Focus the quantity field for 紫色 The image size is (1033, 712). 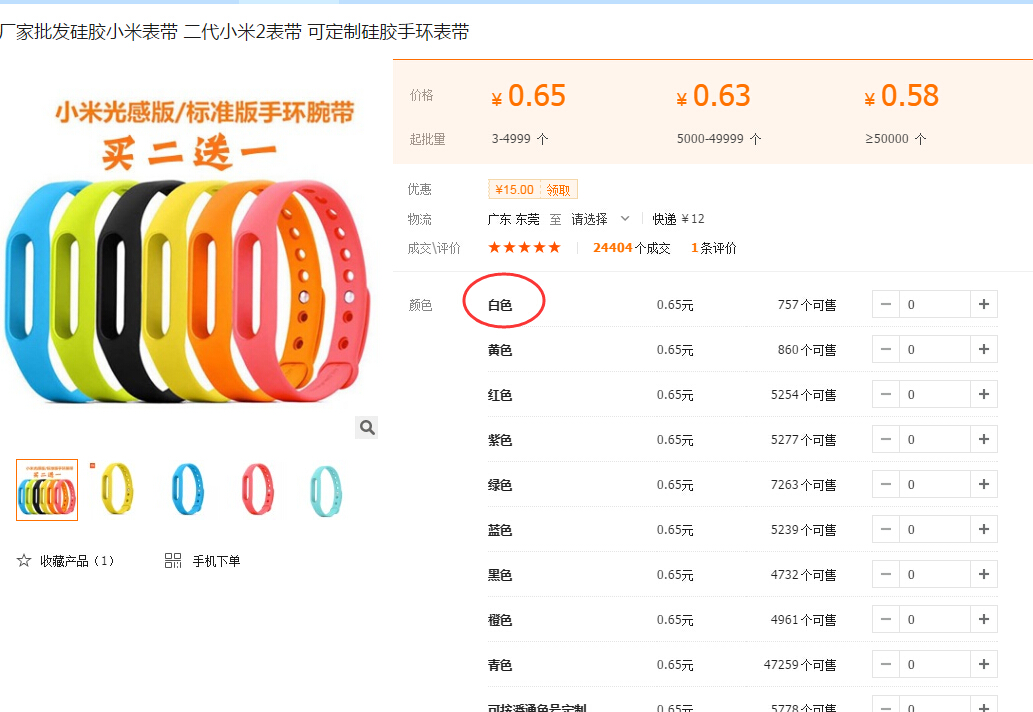[x=935, y=439]
